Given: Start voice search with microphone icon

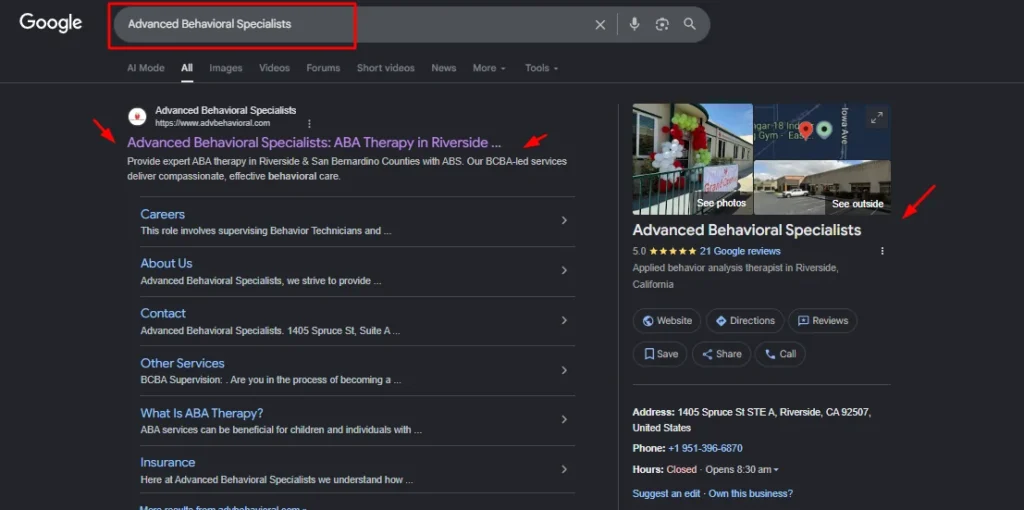Looking at the screenshot, I should tap(634, 24).
